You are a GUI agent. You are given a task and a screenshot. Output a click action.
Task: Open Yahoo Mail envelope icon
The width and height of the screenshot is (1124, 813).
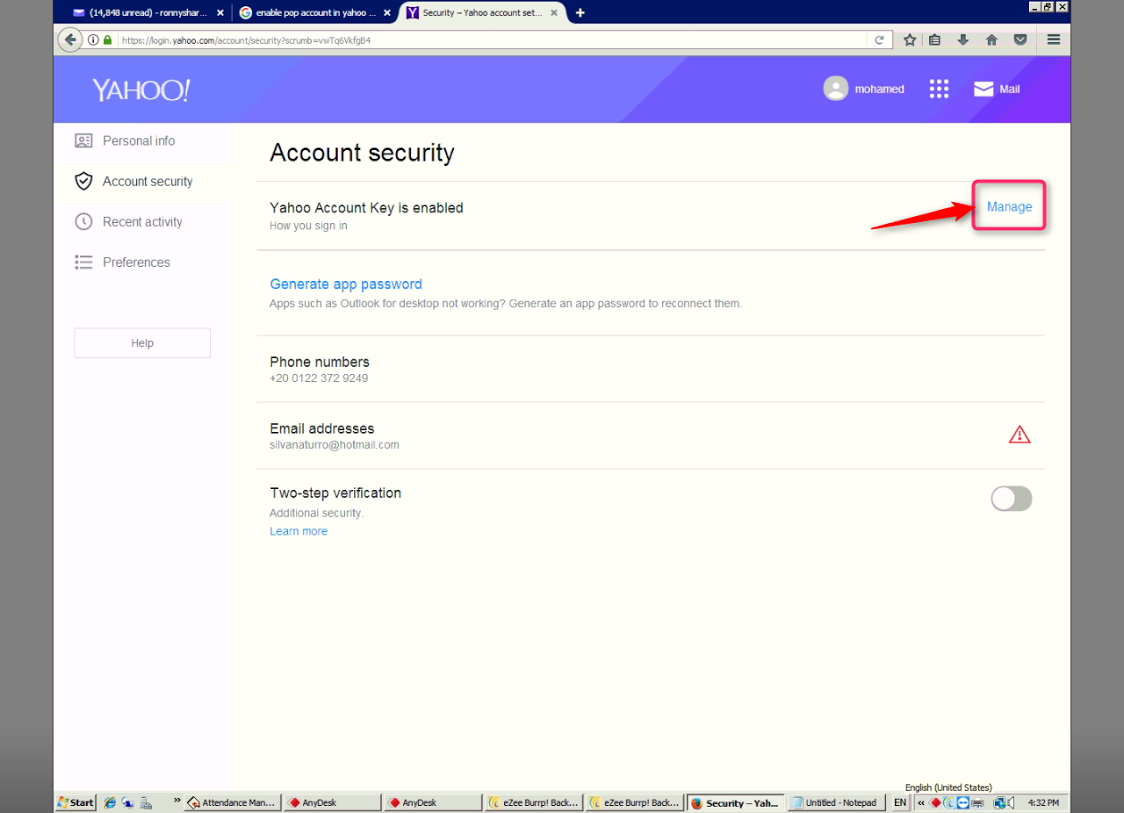pos(984,89)
